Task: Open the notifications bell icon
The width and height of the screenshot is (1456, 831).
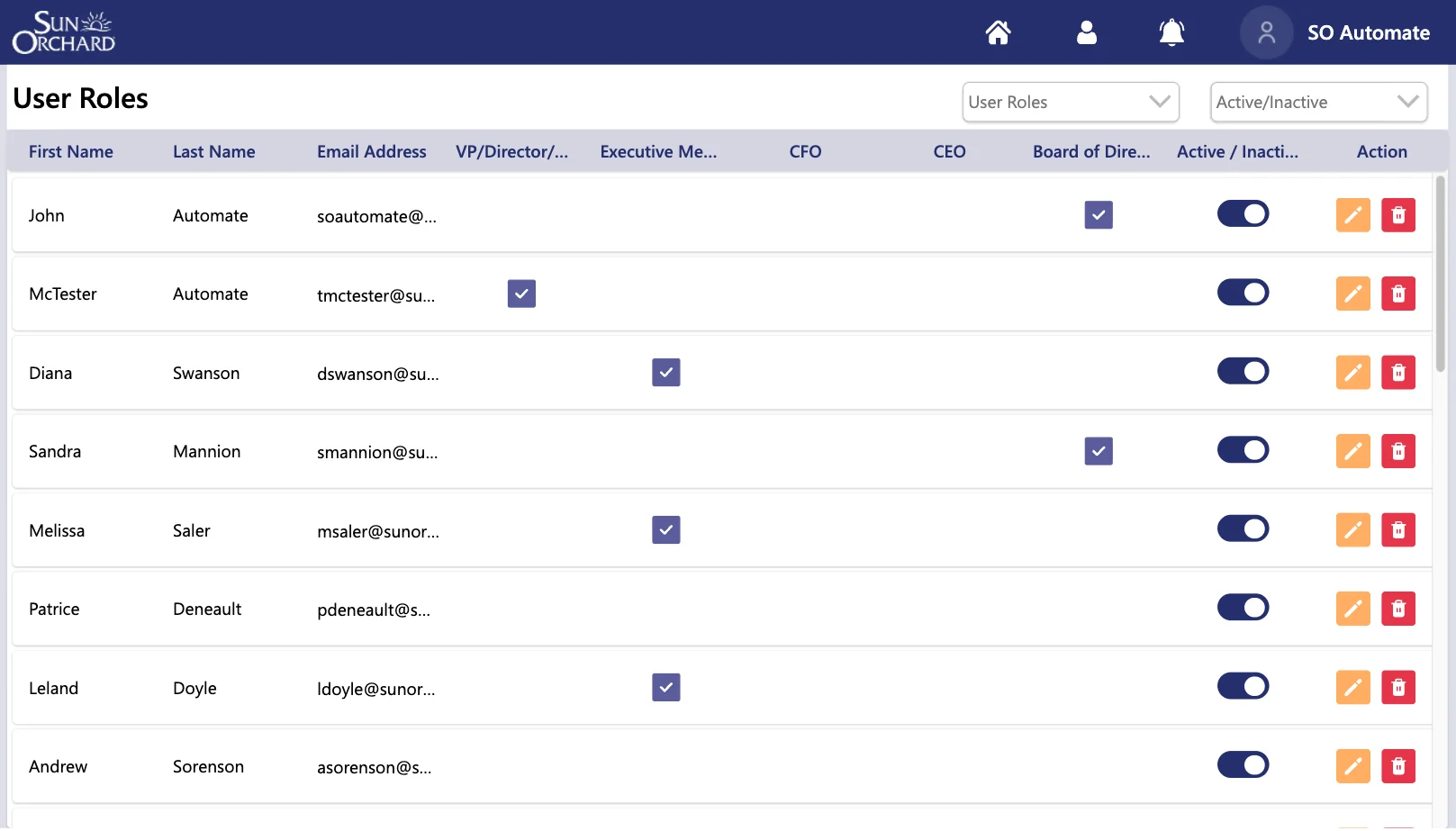Action: click(x=1171, y=32)
